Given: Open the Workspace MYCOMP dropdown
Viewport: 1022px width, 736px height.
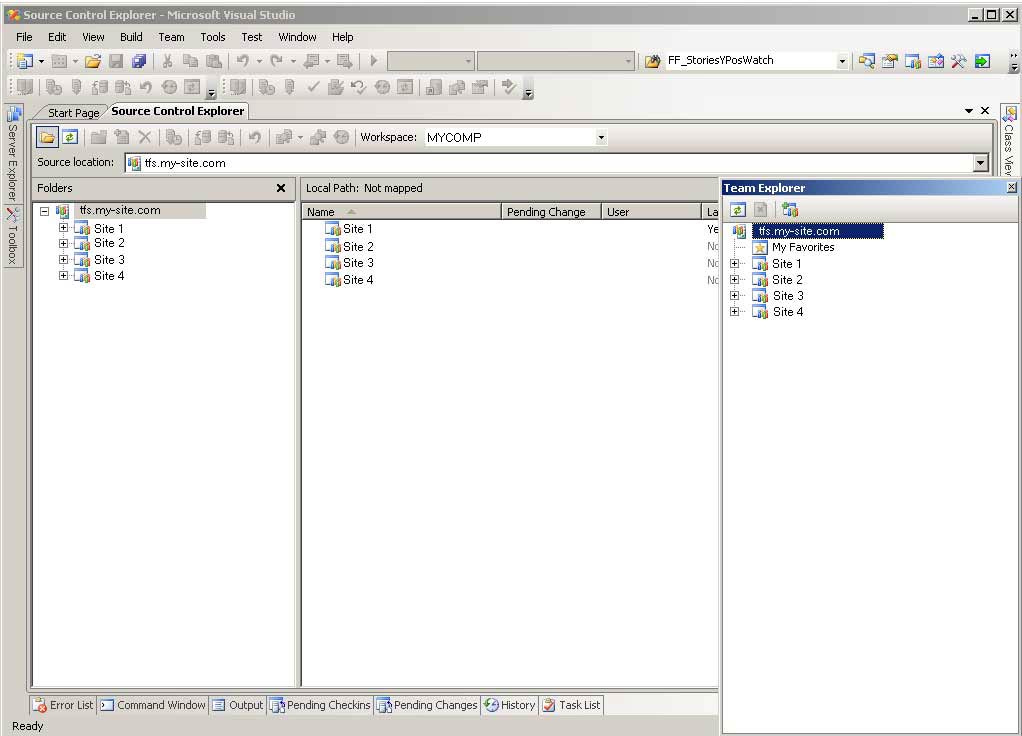Looking at the screenshot, I should (601, 138).
